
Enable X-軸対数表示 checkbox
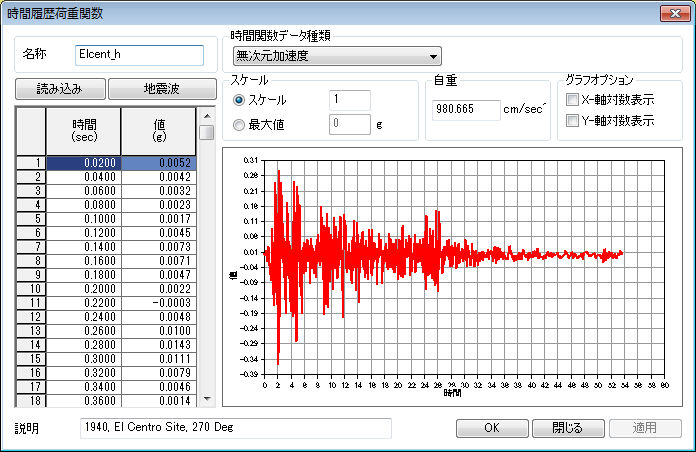pyautogui.click(x=572, y=99)
